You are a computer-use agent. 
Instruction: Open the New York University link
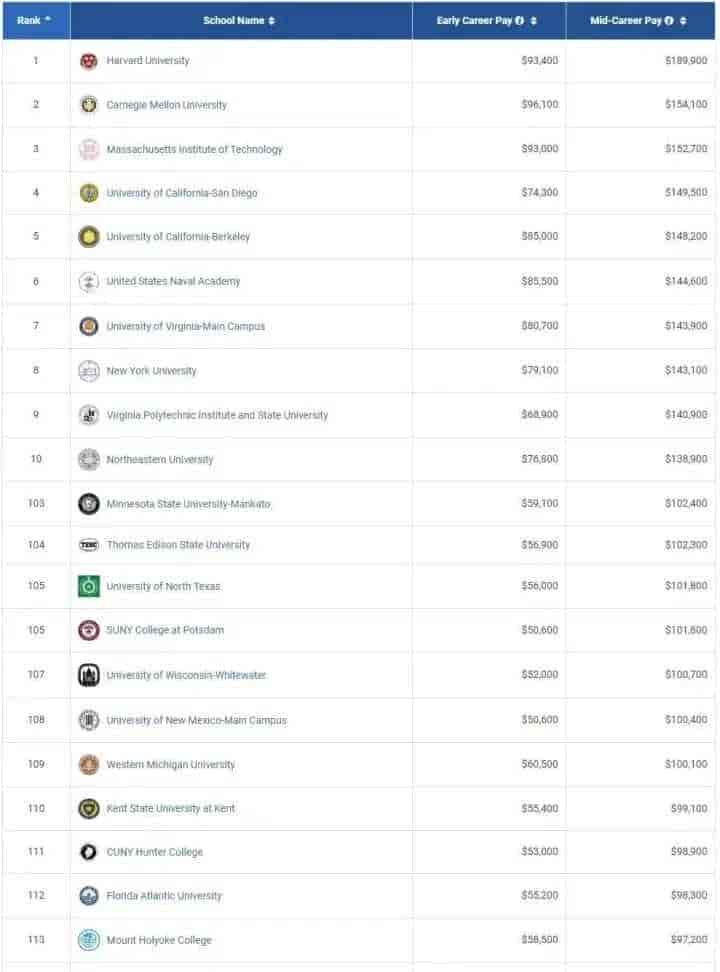click(x=151, y=371)
